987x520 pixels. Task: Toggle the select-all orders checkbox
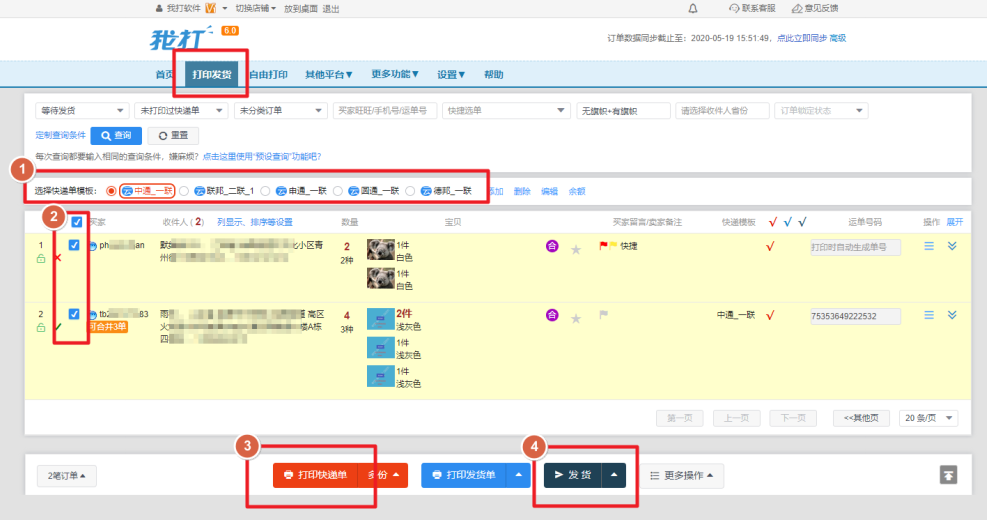point(77,222)
